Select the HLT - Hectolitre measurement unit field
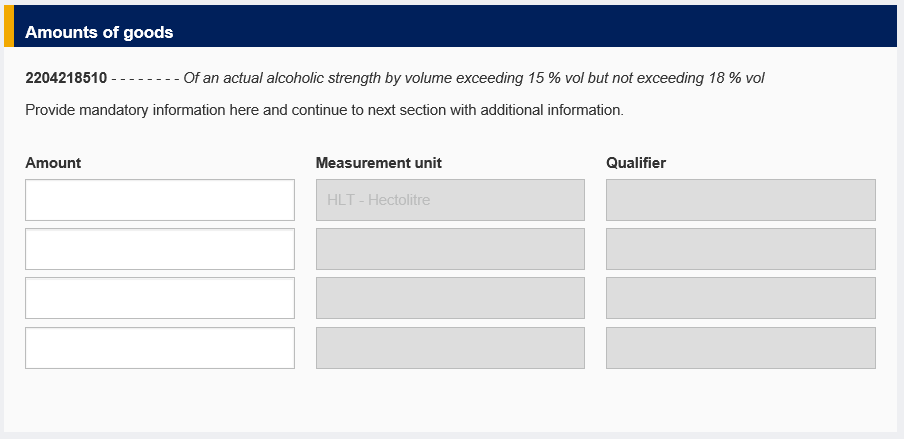Viewport: 904px width, 439px height. (x=450, y=200)
